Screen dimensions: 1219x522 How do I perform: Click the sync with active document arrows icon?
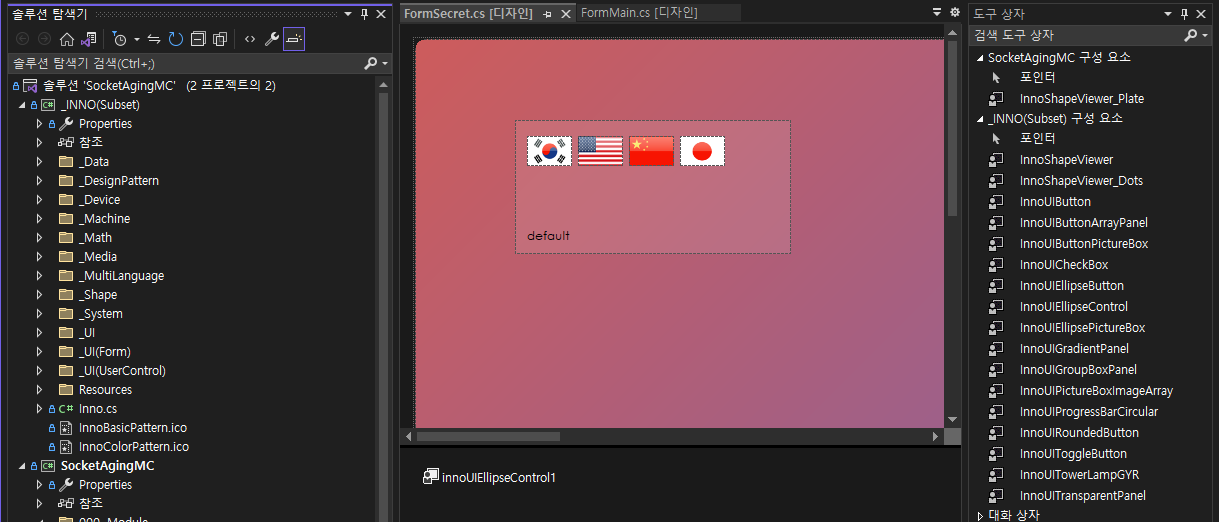(x=154, y=39)
